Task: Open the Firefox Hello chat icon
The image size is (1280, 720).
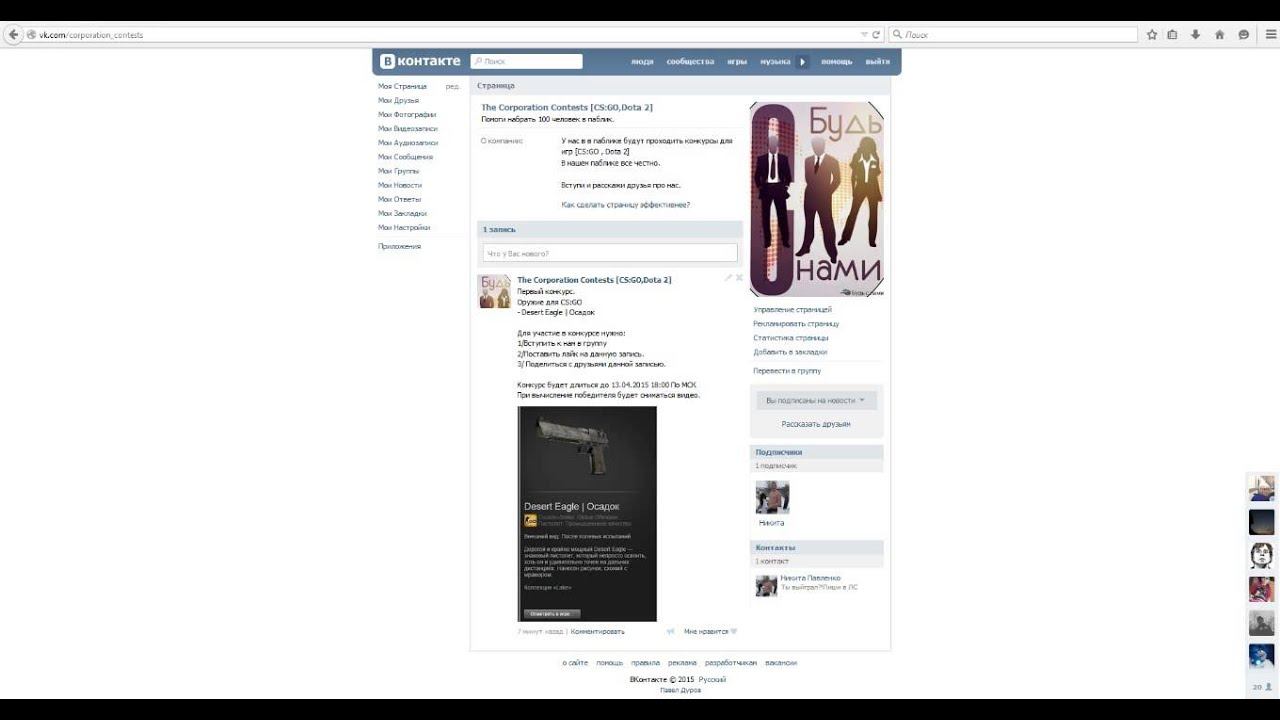Action: click(x=1243, y=34)
